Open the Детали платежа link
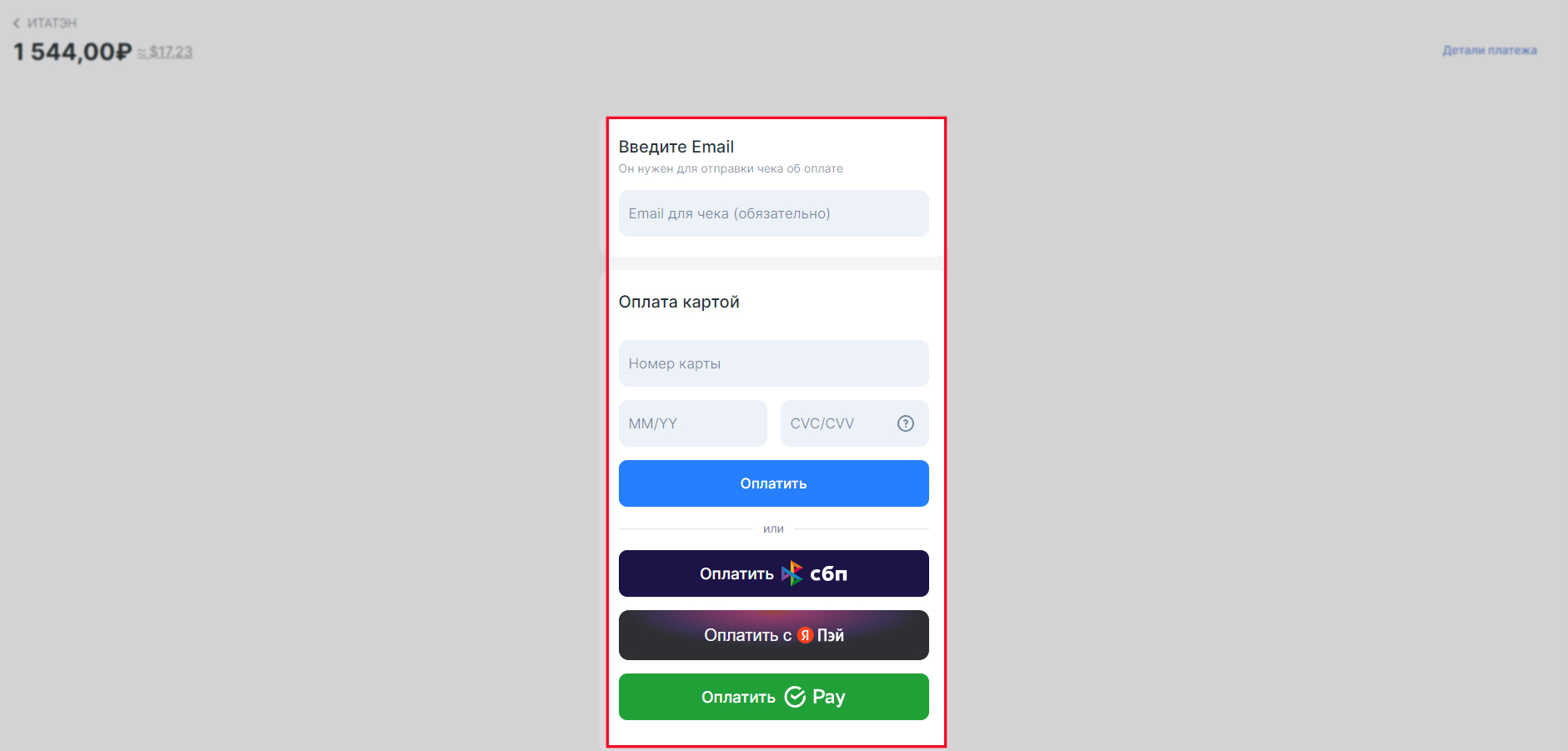 1490,50
